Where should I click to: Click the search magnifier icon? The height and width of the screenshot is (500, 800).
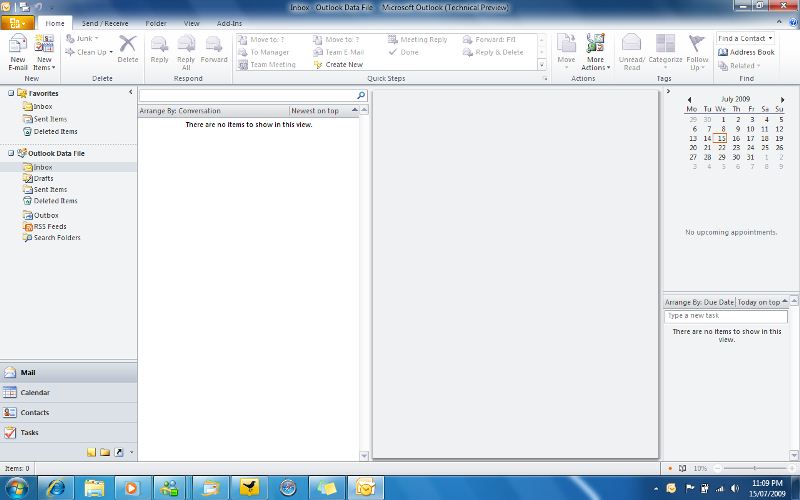(361, 95)
